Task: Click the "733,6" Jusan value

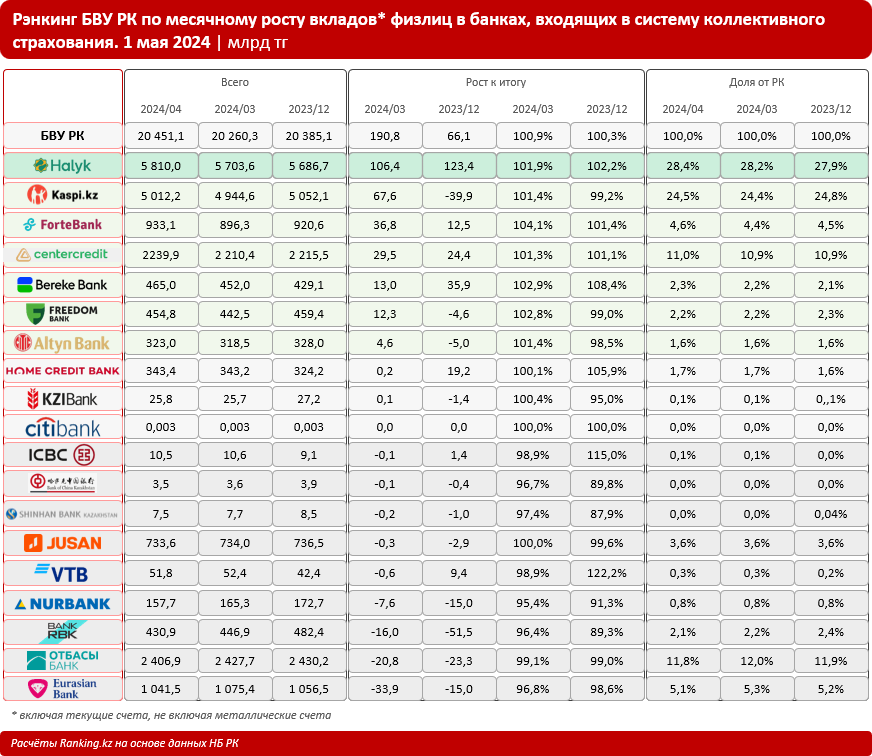Action: [x=161, y=543]
